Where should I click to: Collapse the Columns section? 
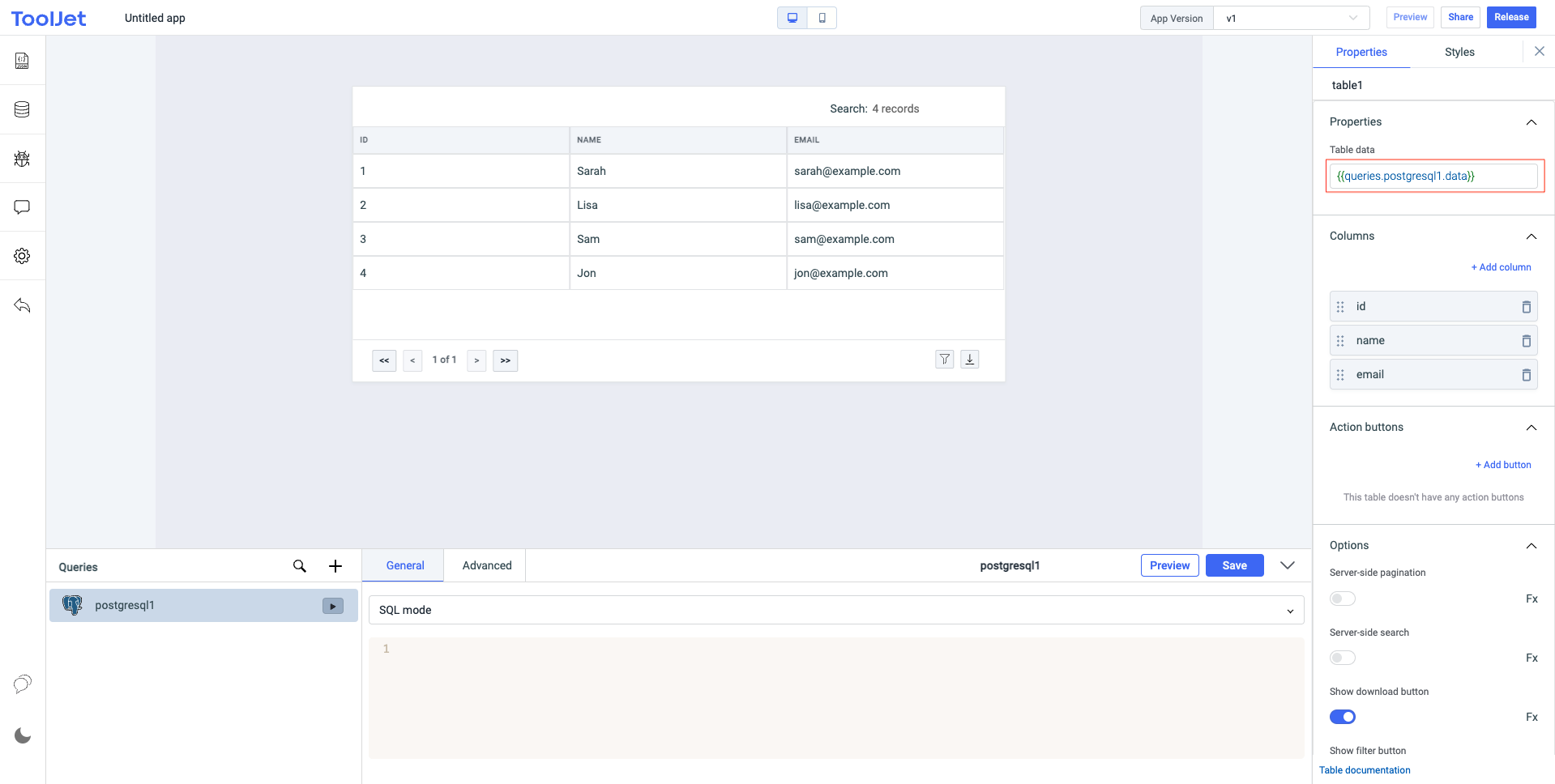pyautogui.click(x=1531, y=236)
